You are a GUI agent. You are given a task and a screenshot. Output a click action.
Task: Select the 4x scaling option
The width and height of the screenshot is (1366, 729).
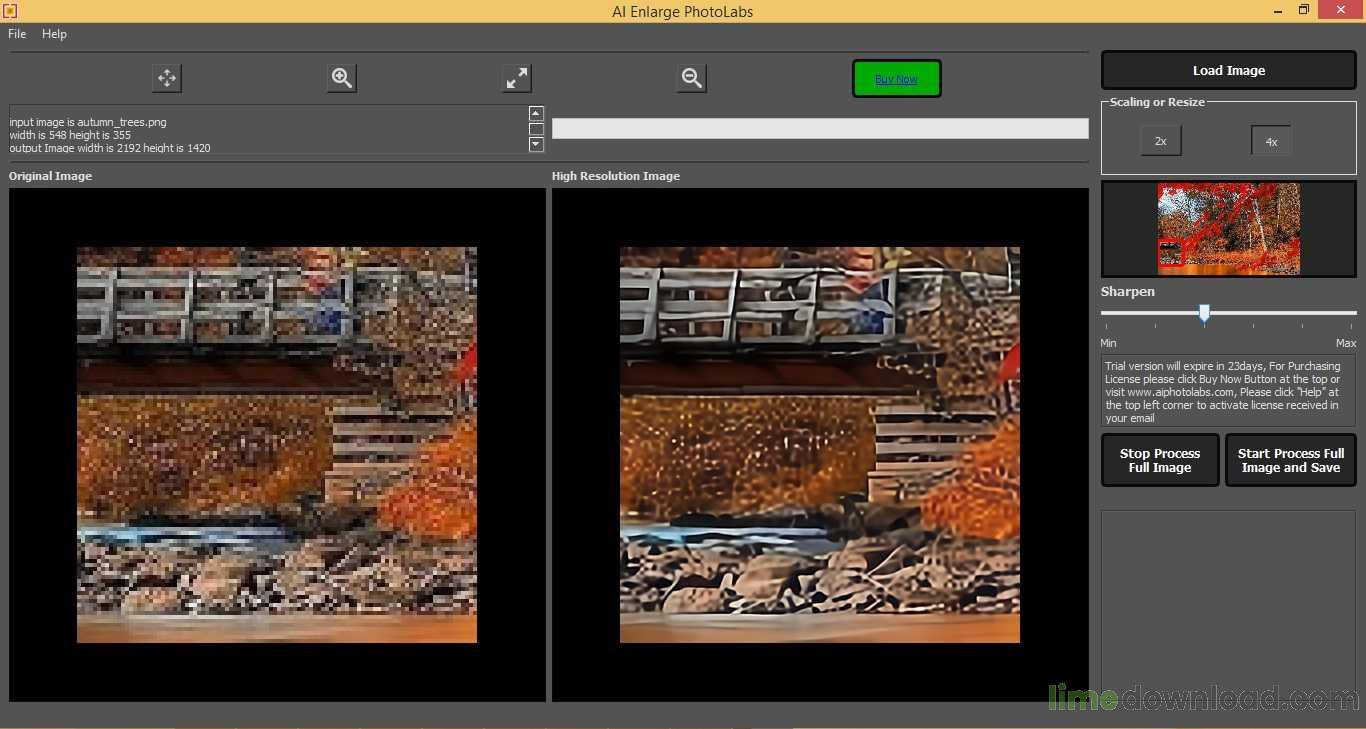coord(1271,141)
